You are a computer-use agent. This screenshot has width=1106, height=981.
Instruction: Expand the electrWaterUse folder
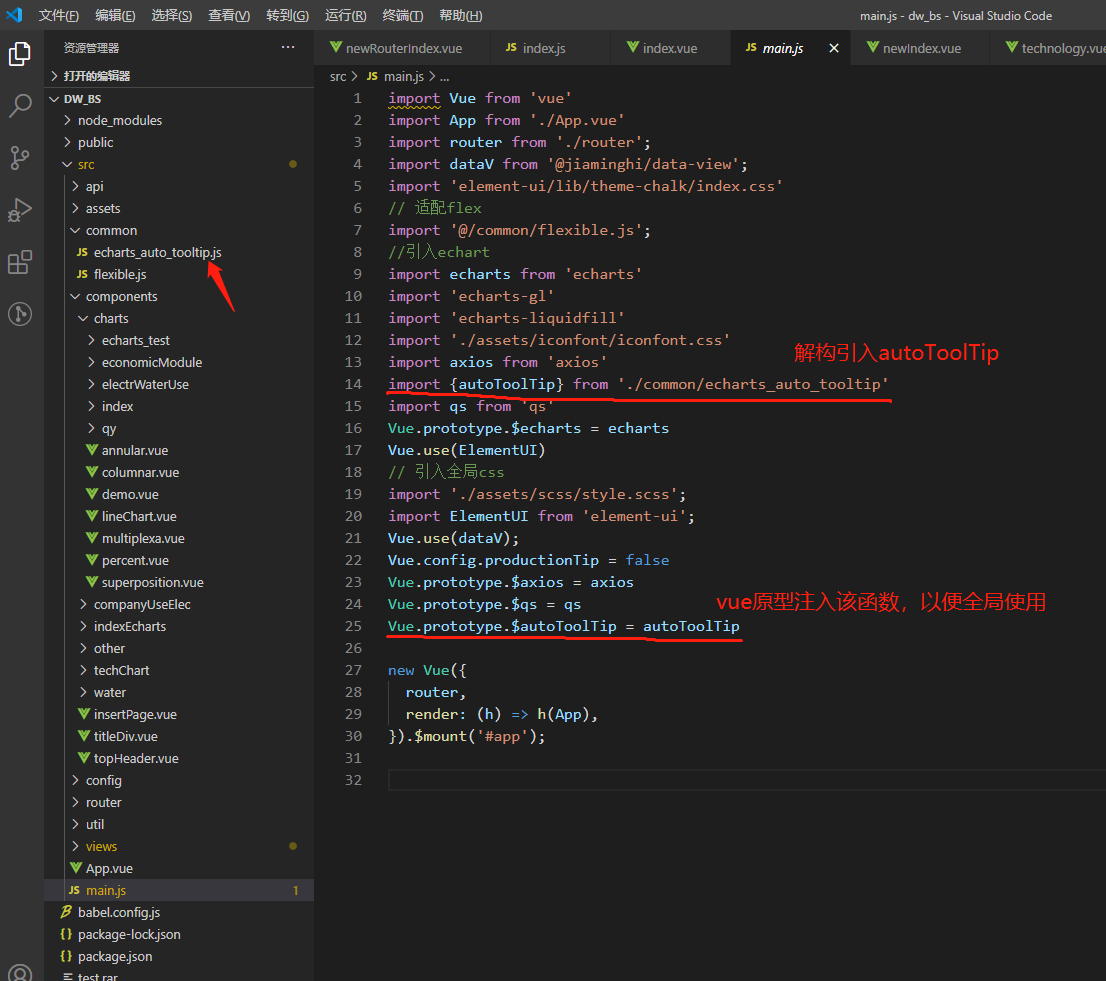point(179,384)
